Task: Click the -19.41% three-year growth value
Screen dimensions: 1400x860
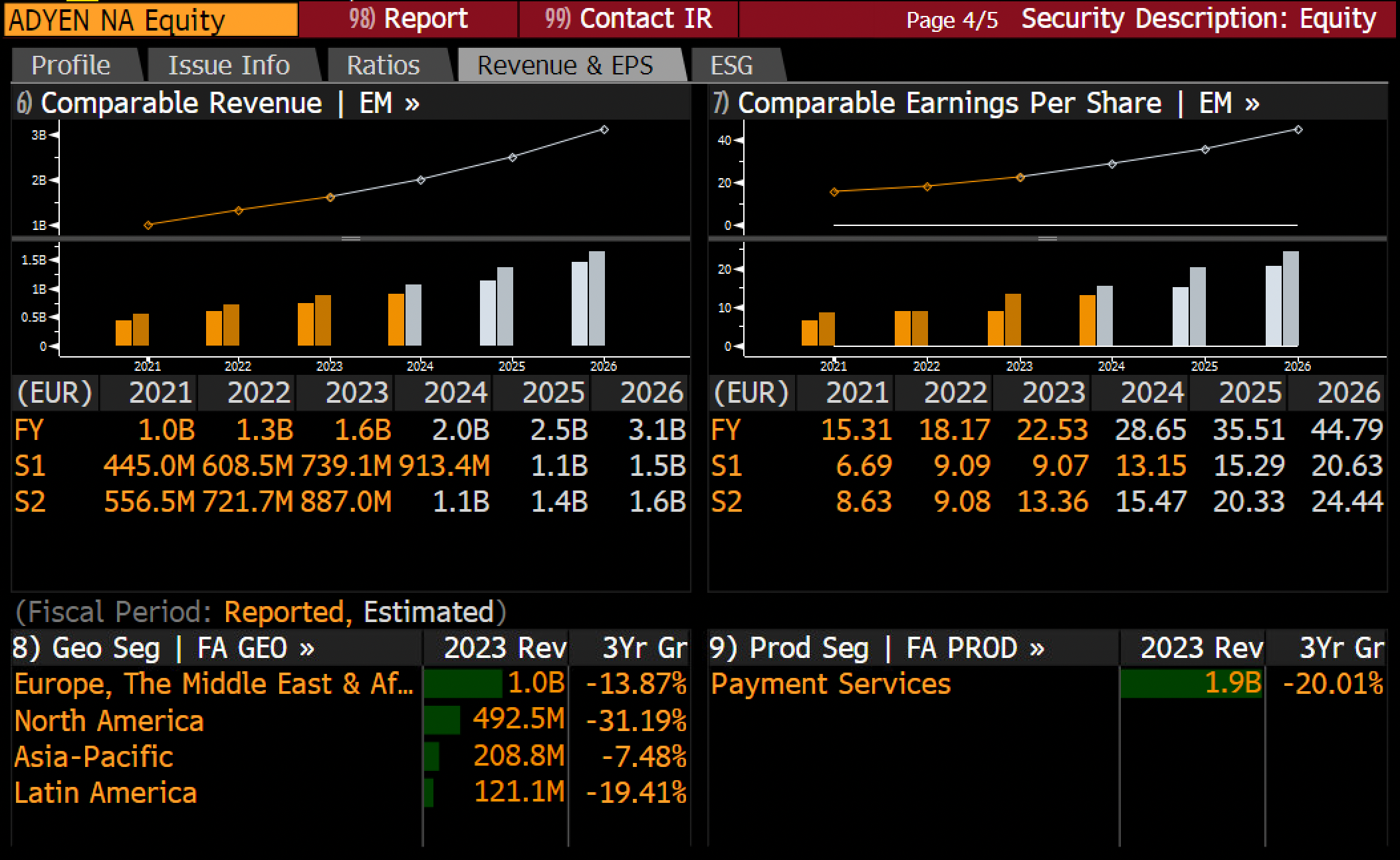Action: coord(636,792)
